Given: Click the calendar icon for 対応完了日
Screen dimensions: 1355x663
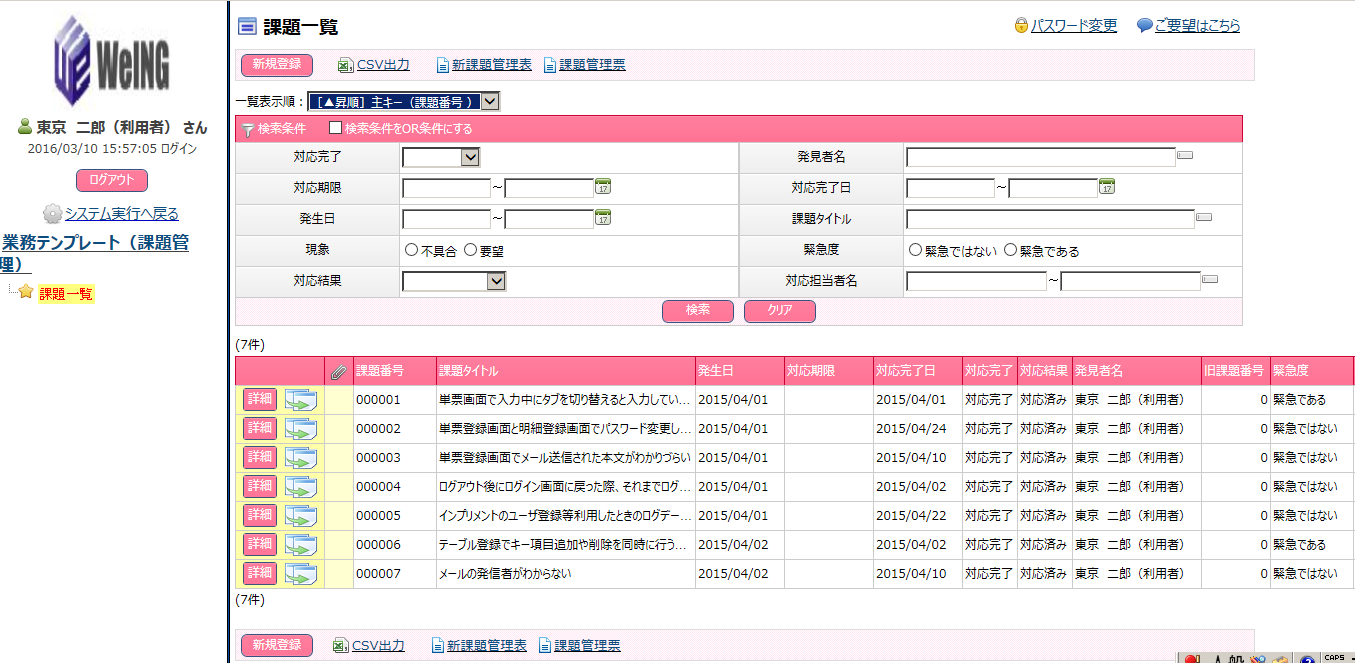Looking at the screenshot, I should coord(1107,187).
